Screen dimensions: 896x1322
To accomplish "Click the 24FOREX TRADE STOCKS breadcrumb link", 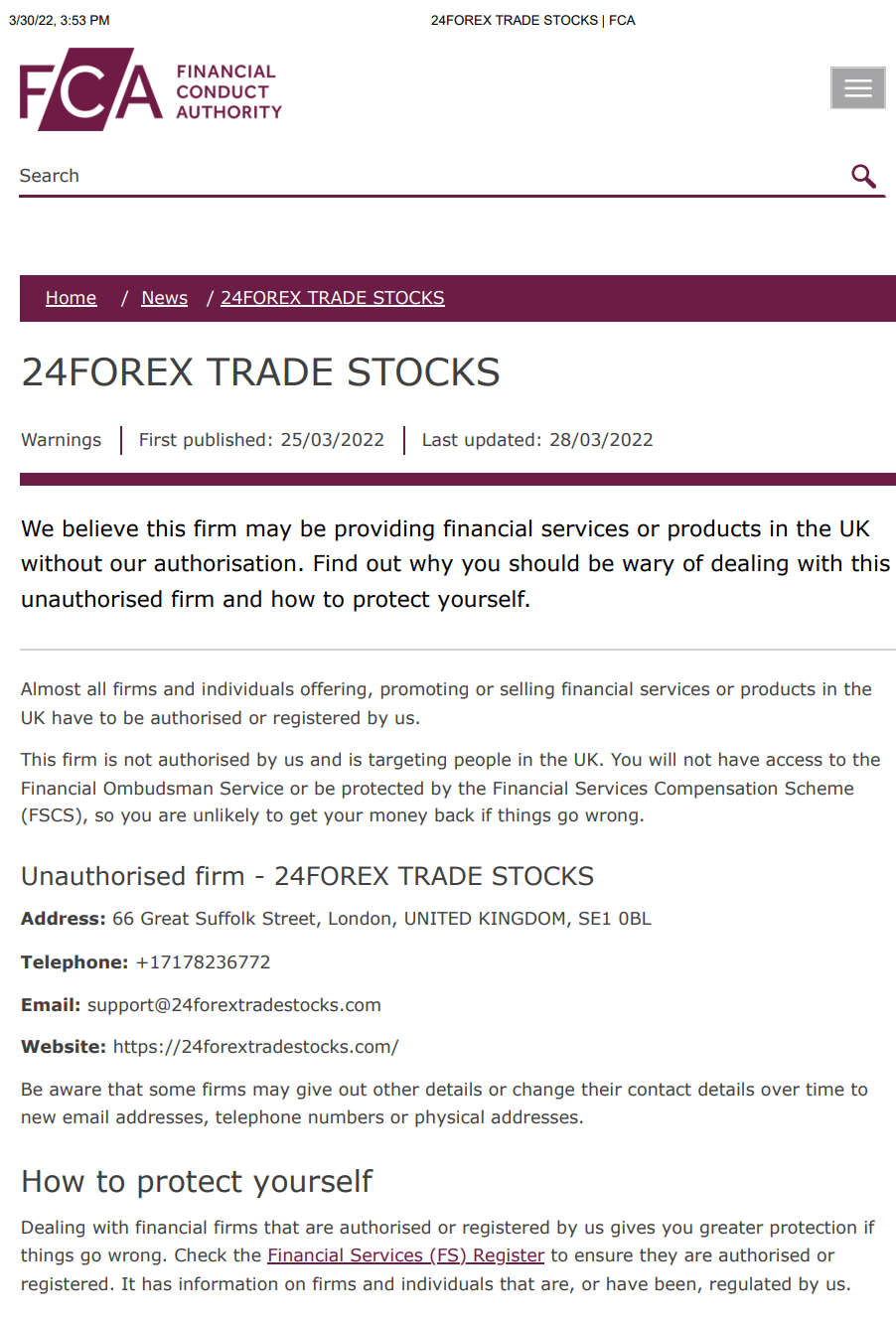I will pos(332,298).
